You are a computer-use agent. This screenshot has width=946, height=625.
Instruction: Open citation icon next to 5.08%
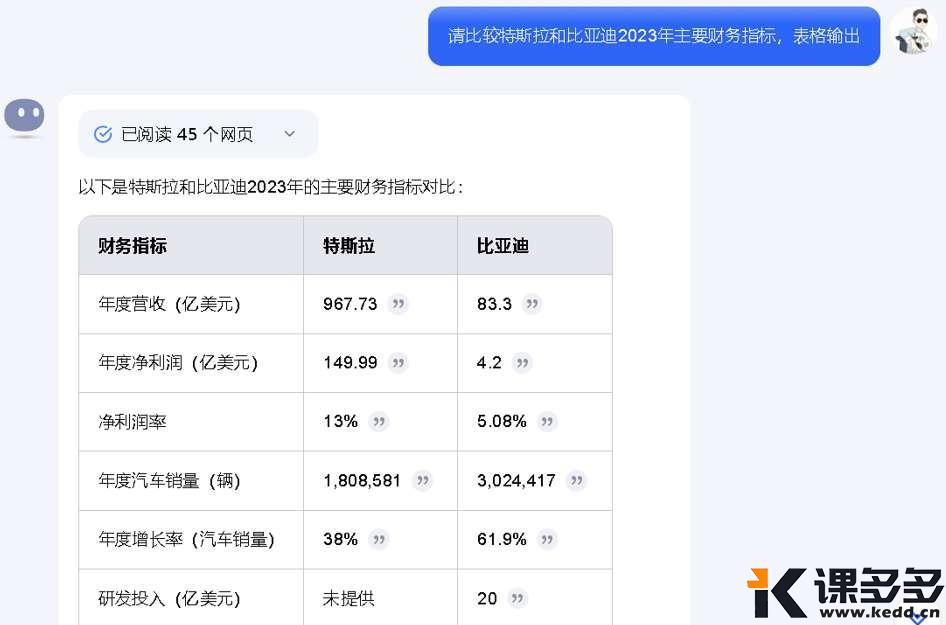tap(547, 421)
